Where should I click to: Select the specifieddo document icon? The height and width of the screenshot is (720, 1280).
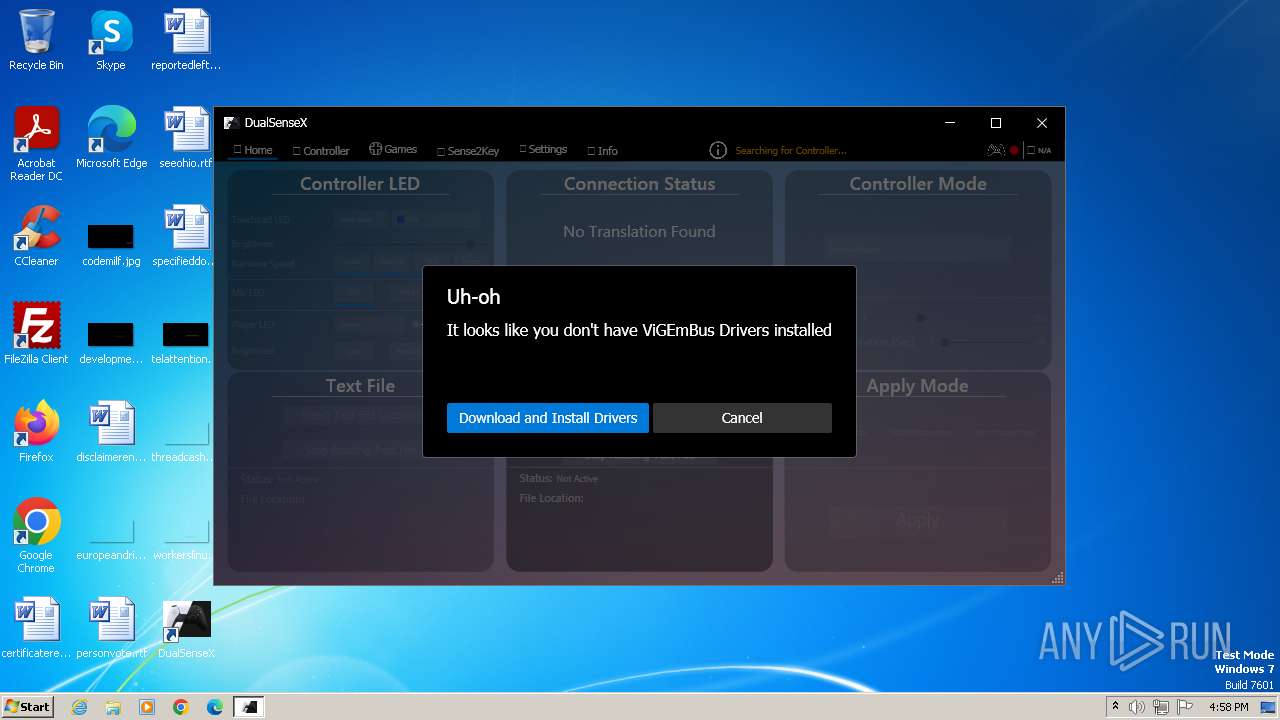(186, 236)
